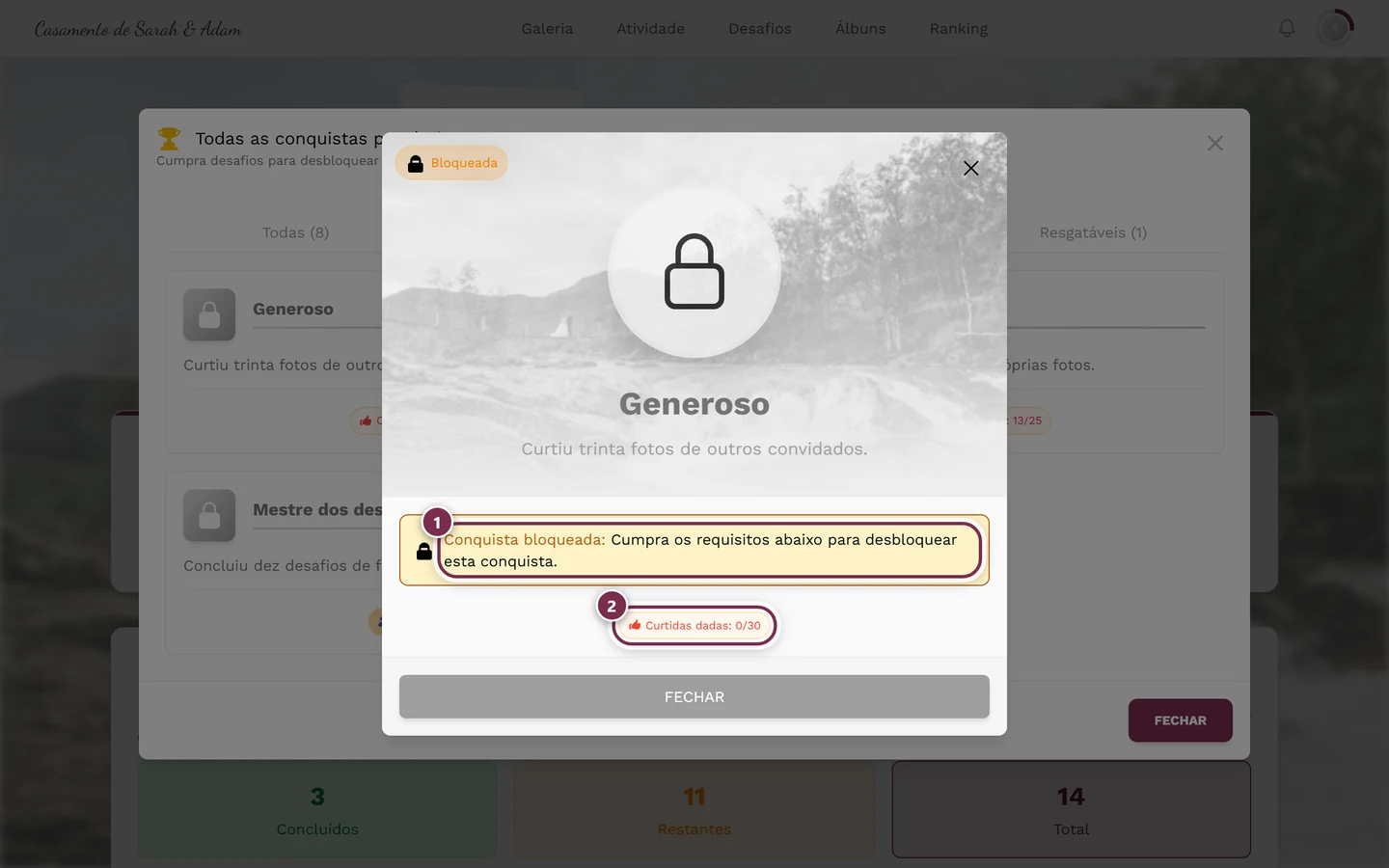Open the Galeria menu item
Screen dimensions: 1389x868
click(x=547, y=29)
